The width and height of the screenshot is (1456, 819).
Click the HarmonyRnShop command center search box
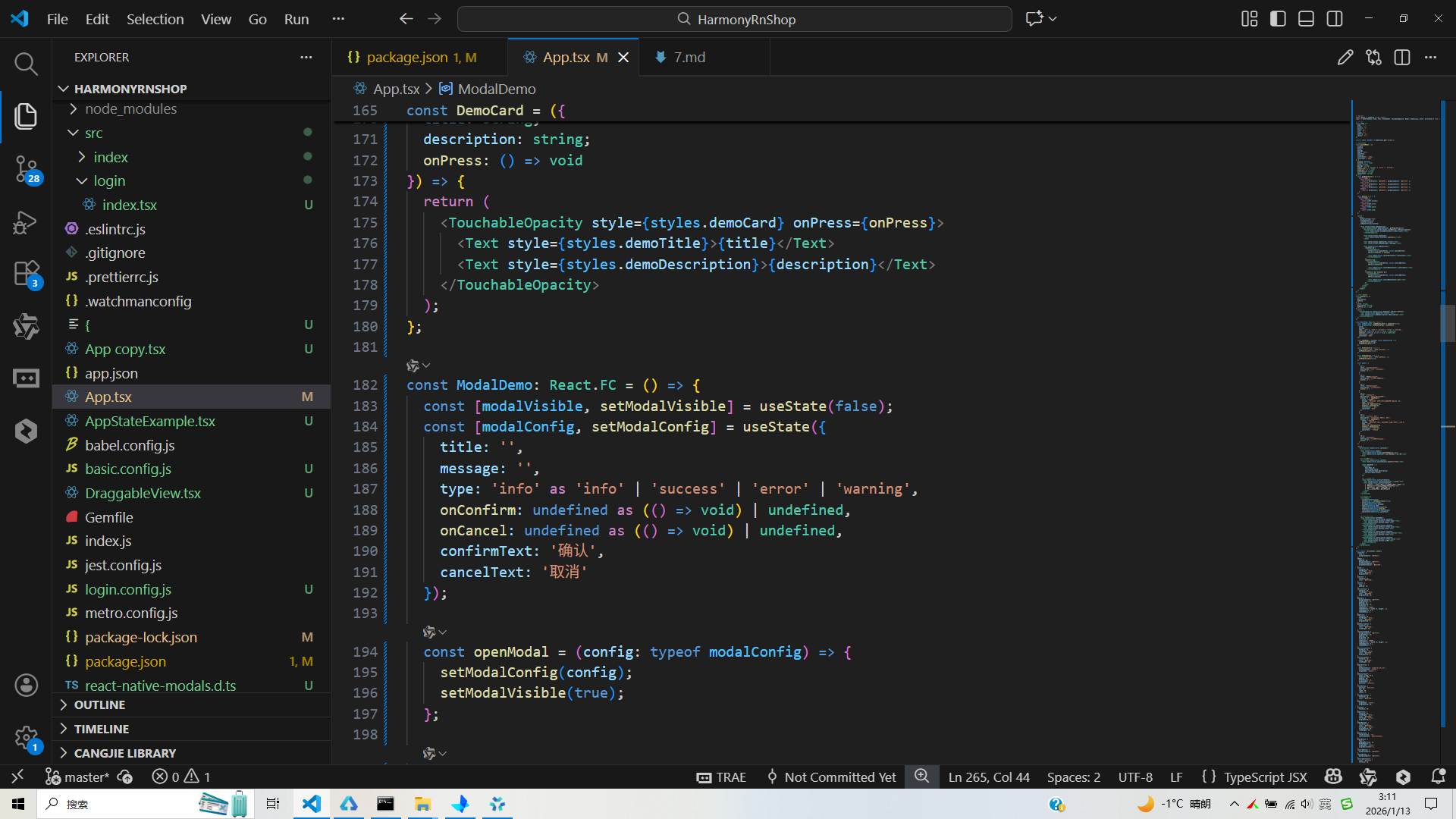point(734,19)
